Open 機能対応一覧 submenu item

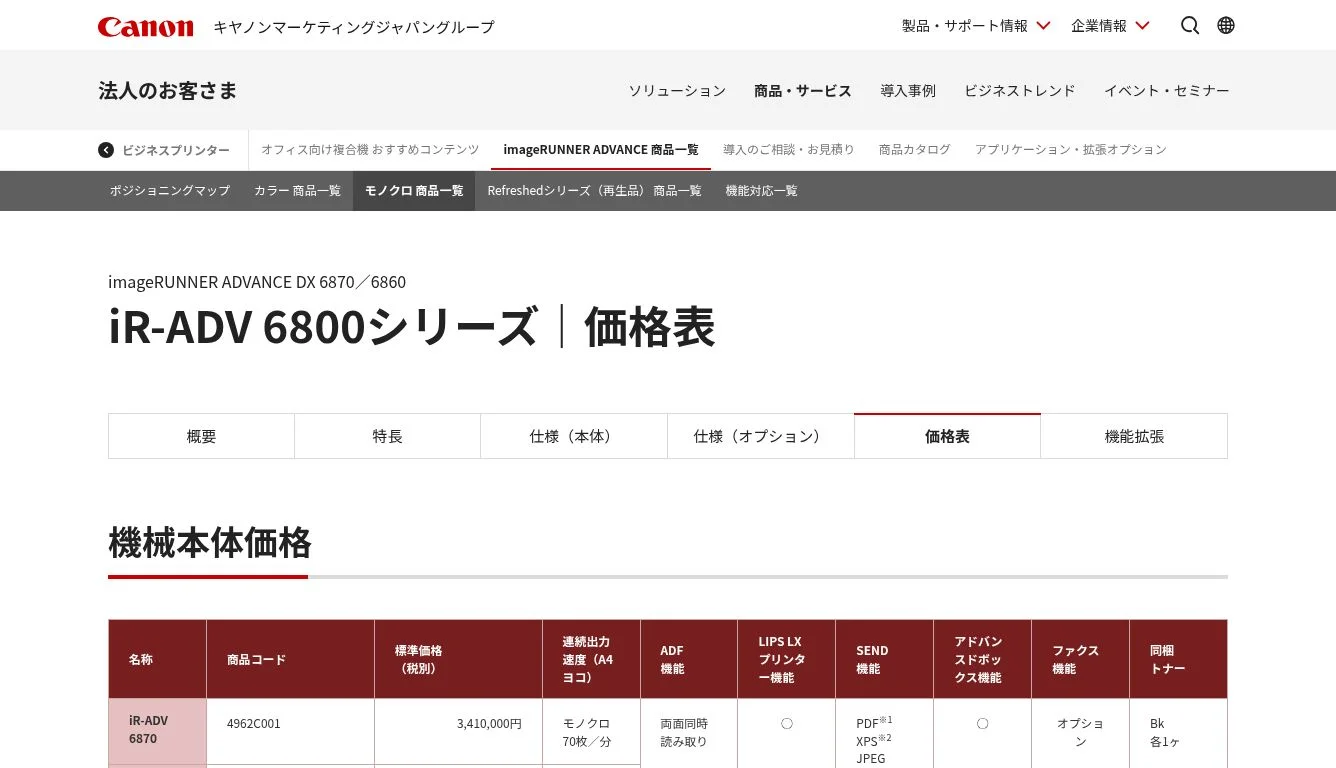tap(762, 191)
